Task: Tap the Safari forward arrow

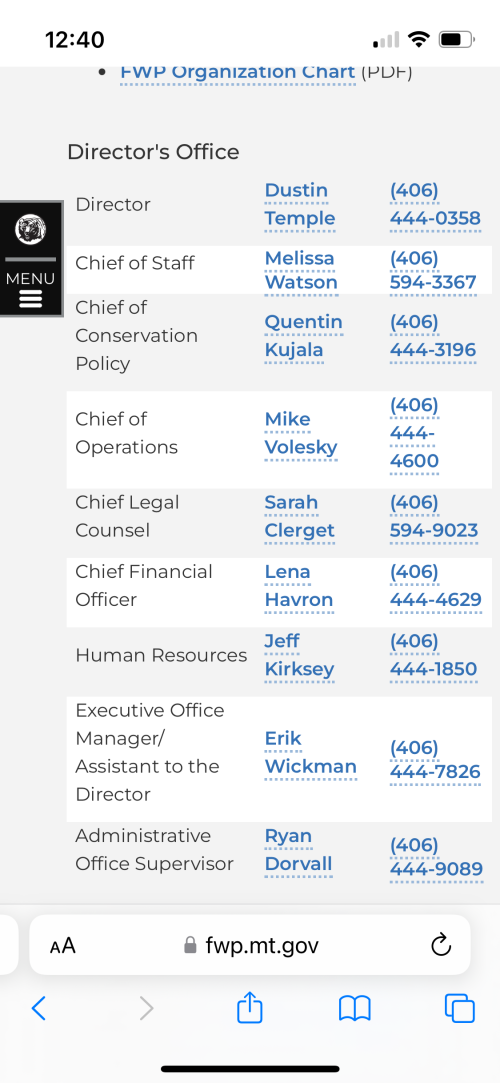Action: coord(146,1009)
